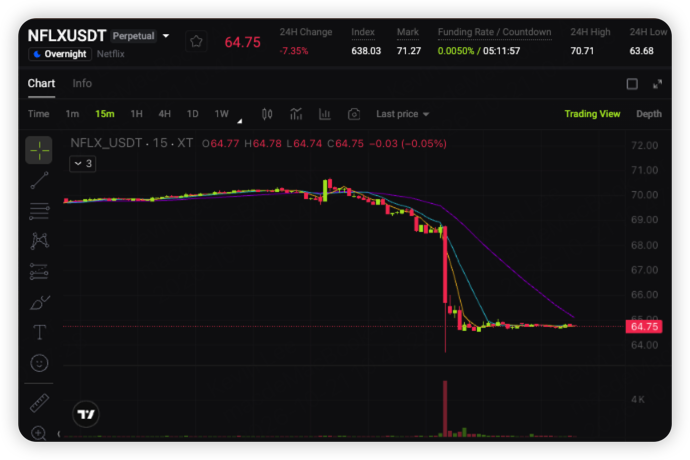
Task: Select the ruler measure tool
Action: [x=39, y=403]
